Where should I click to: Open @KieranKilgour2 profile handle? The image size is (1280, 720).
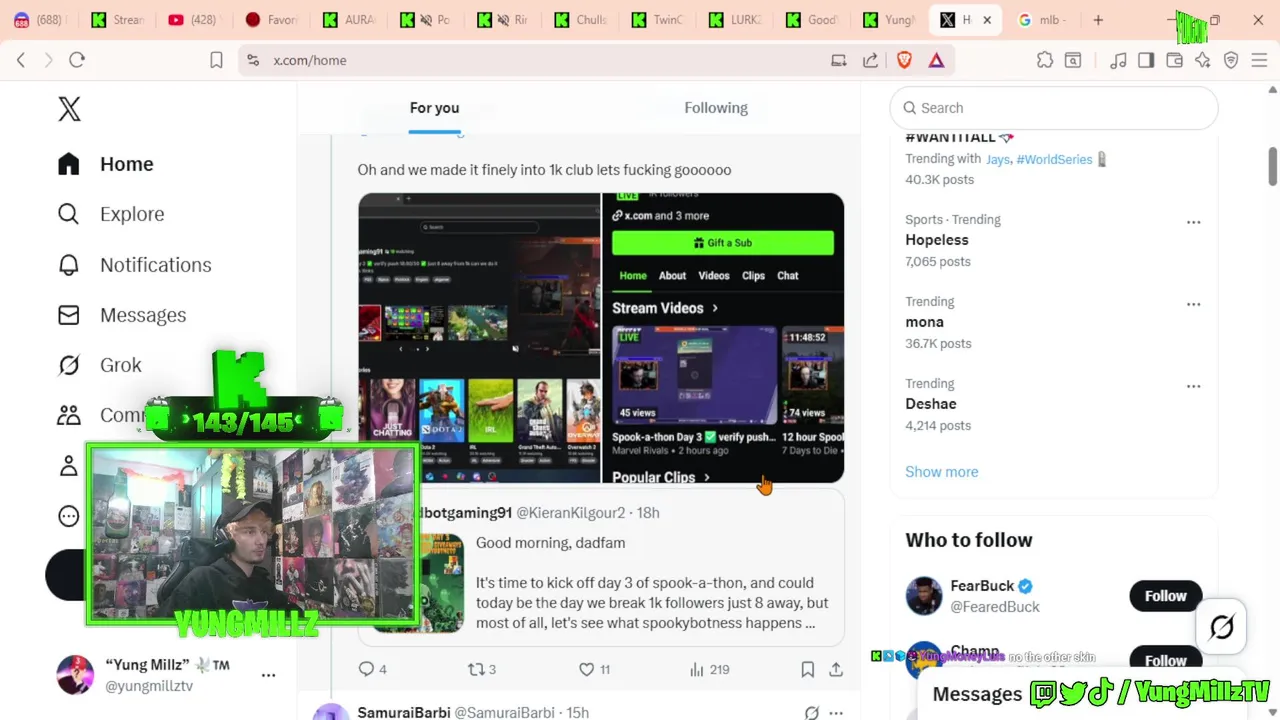[x=570, y=513]
